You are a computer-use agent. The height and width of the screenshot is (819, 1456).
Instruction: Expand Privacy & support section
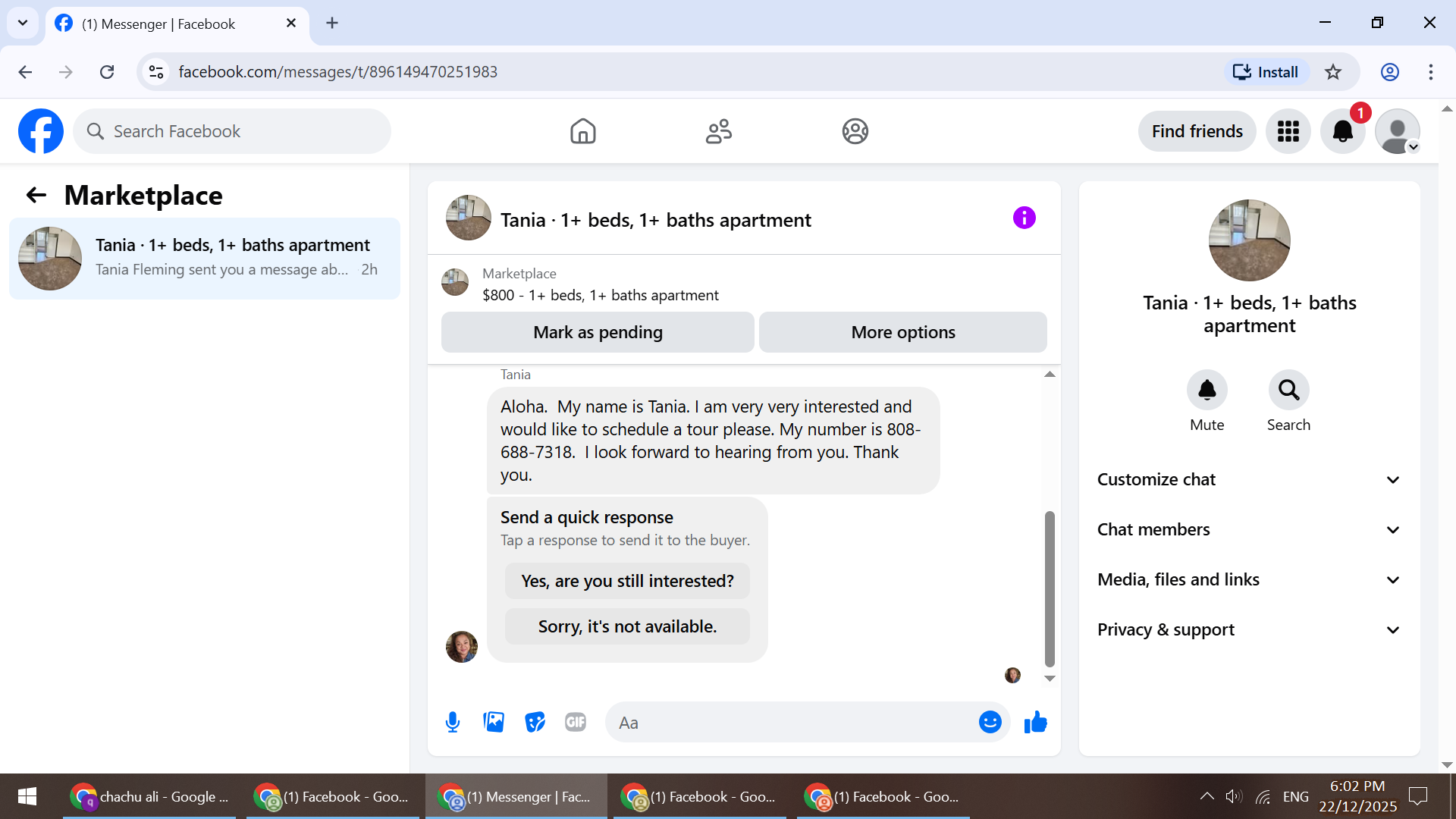coord(1248,629)
